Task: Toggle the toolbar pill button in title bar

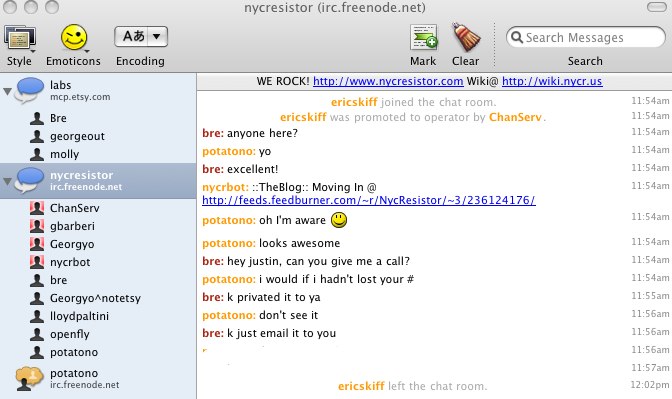Action: (656, 7)
